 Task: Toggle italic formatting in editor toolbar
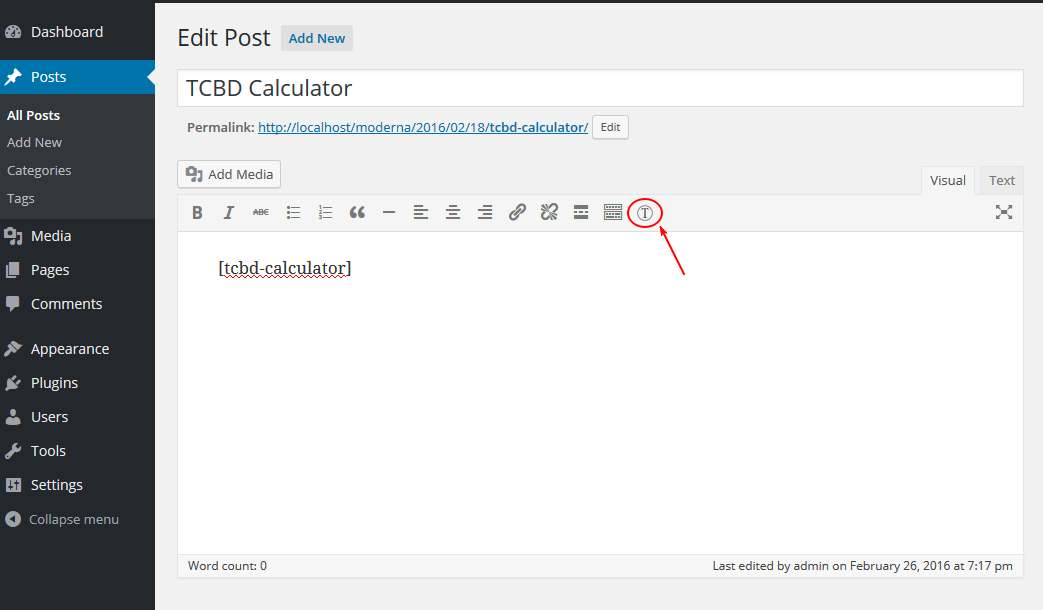(x=229, y=212)
